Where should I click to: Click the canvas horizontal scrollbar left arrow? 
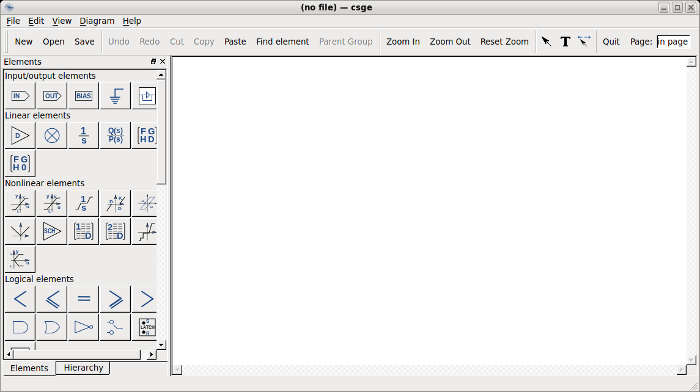(177, 370)
